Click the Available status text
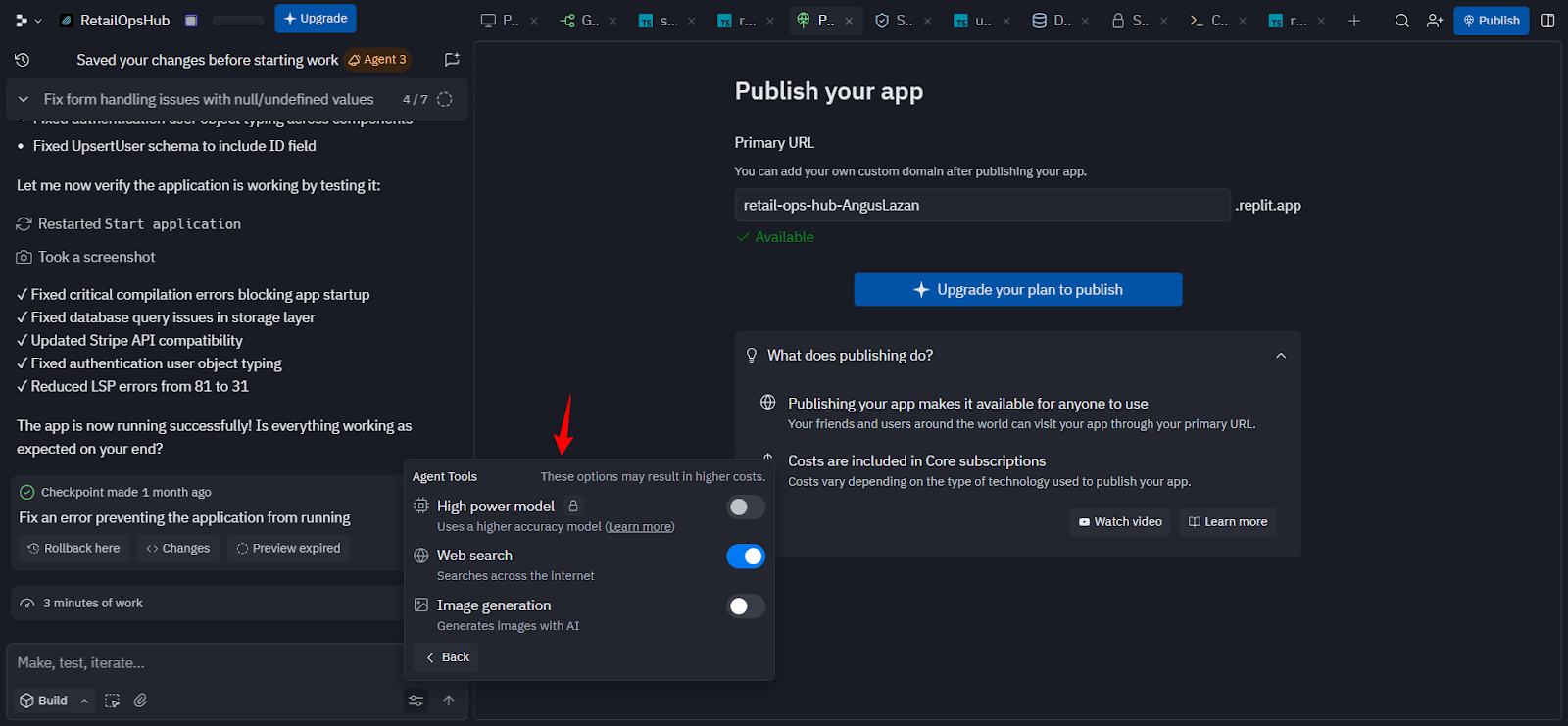The width and height of the screenshot is (1568, 726). pos(784,237)
